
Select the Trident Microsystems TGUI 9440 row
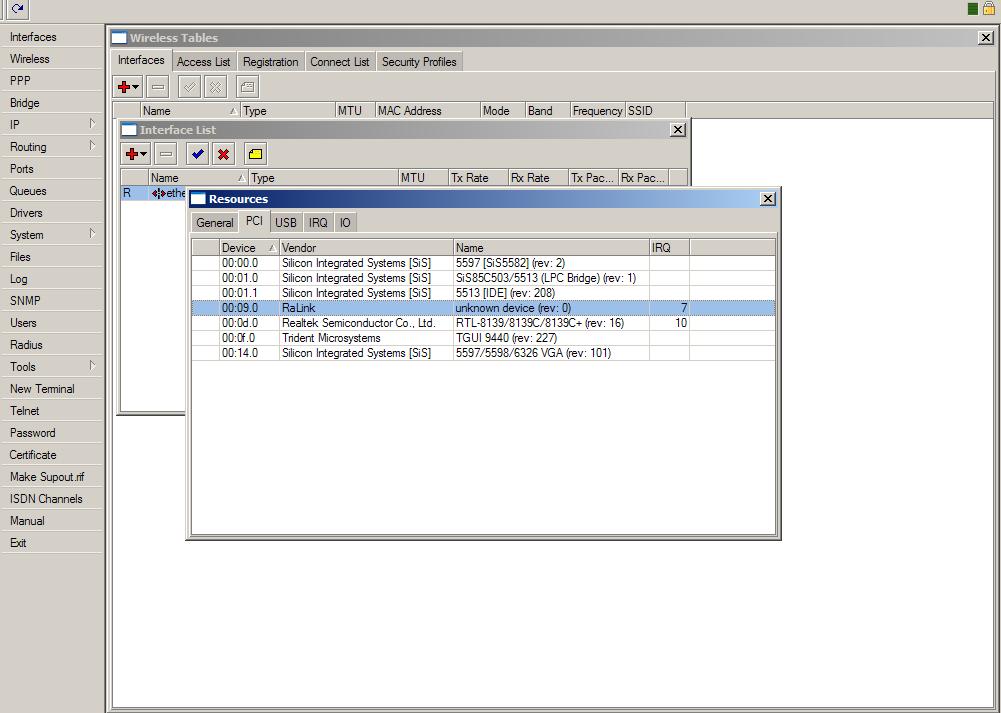483,338
